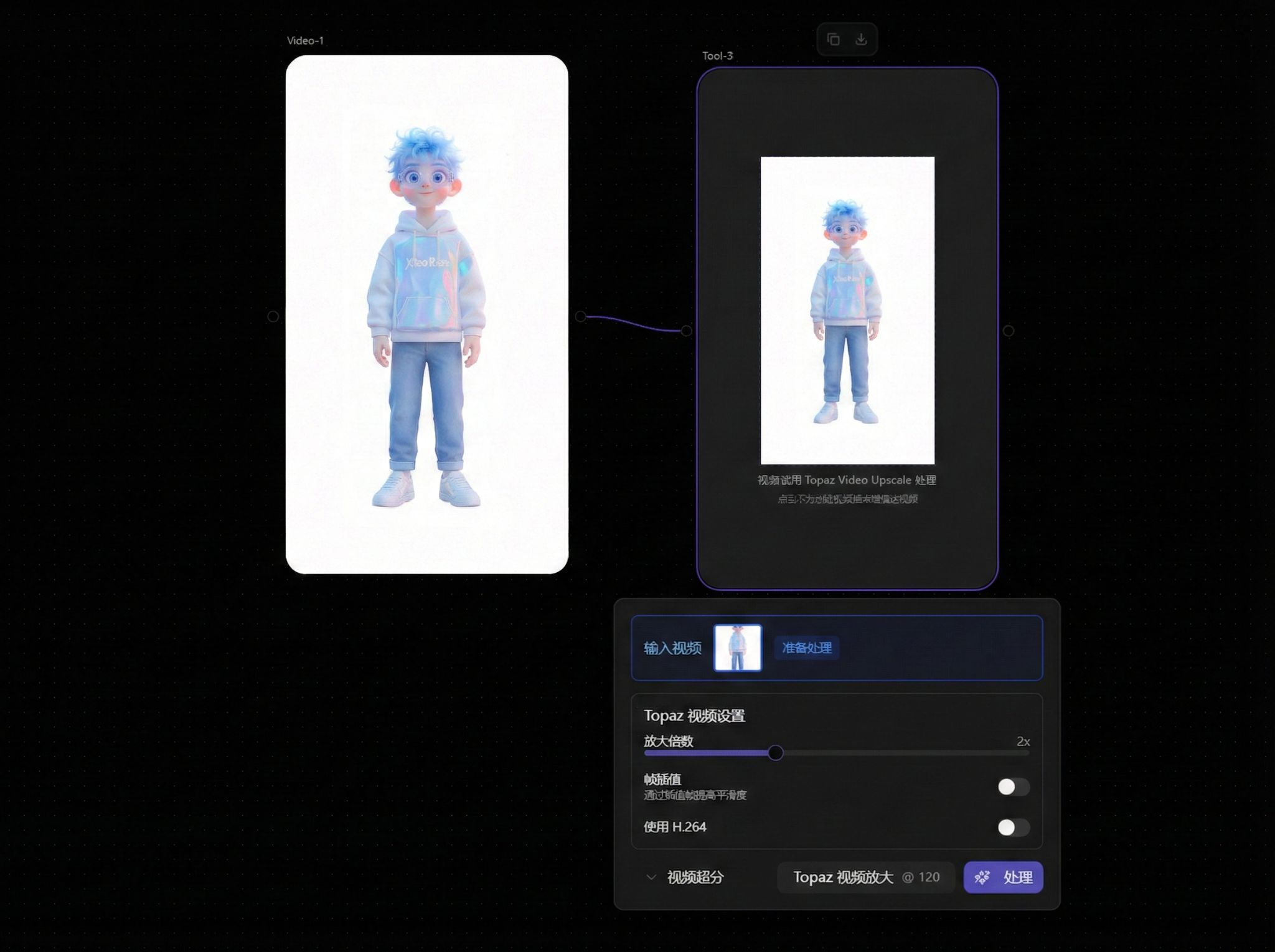
Task: Click the duplicate copy icon above Tool-3
Action: pyautogui.click(x=833, y=39)
